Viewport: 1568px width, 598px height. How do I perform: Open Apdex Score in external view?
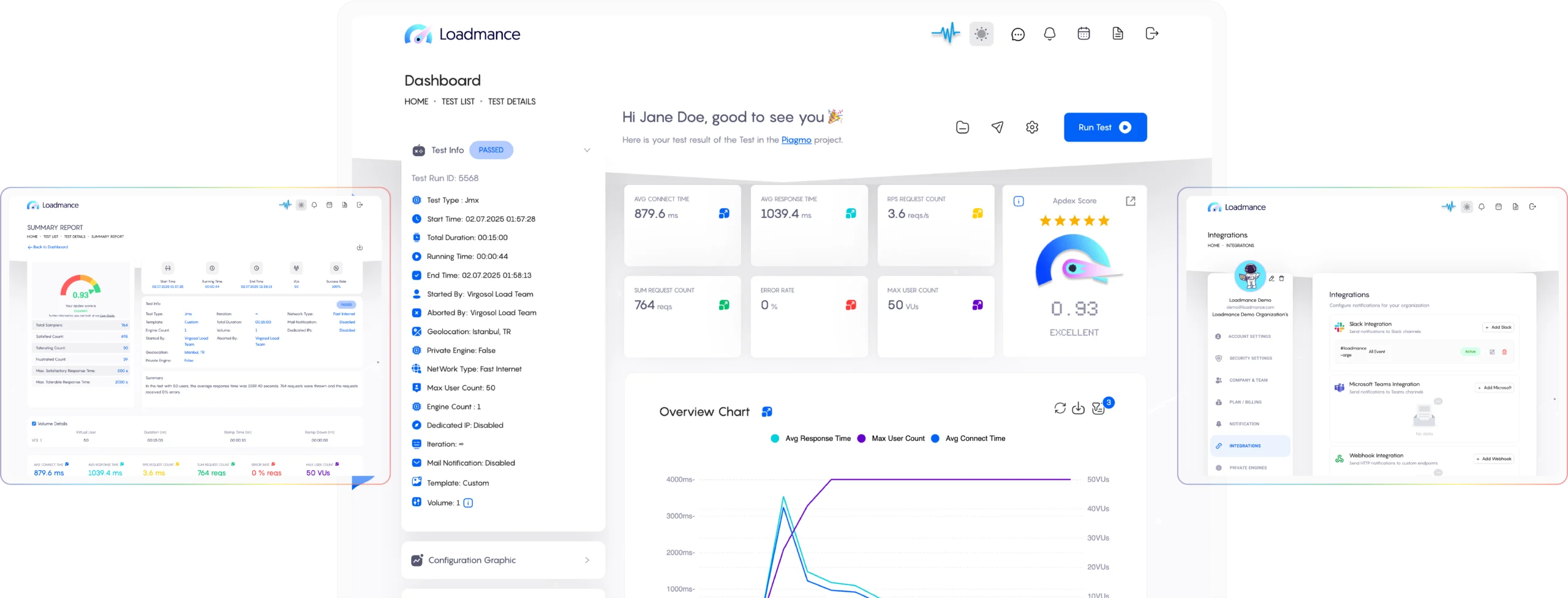pos(1130,201)
